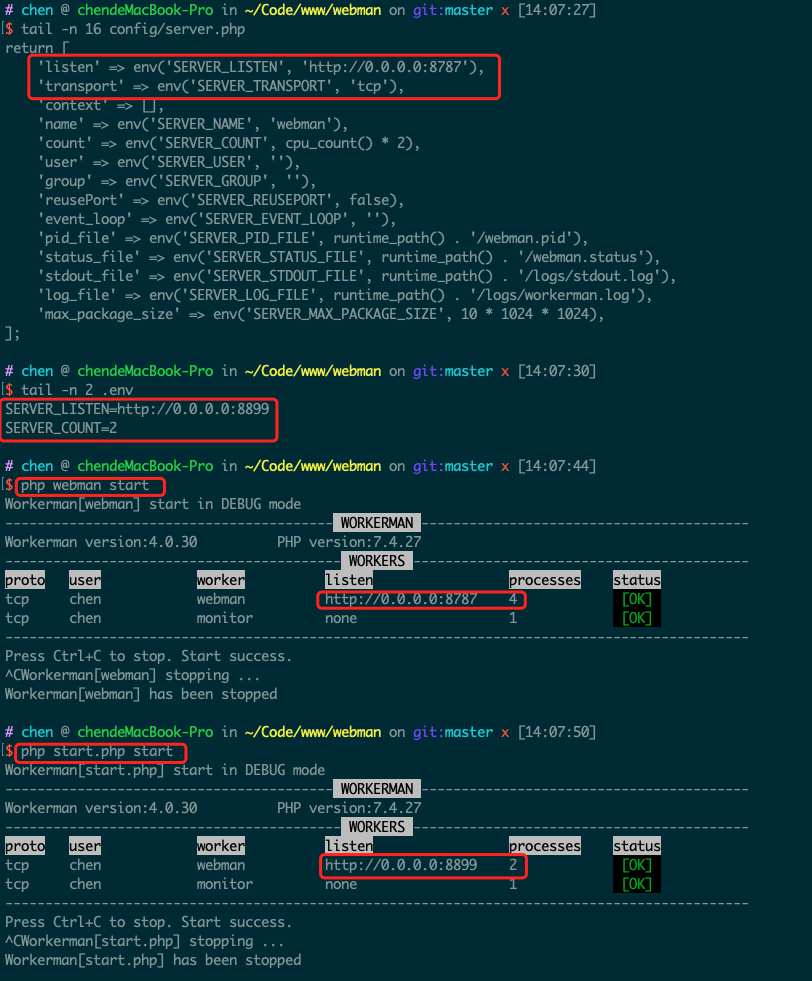
Task: Click the SERVER_LISTEN=http://0.0.0.0:8899 line
Action: pyautogui.click(x=137, y=409)
